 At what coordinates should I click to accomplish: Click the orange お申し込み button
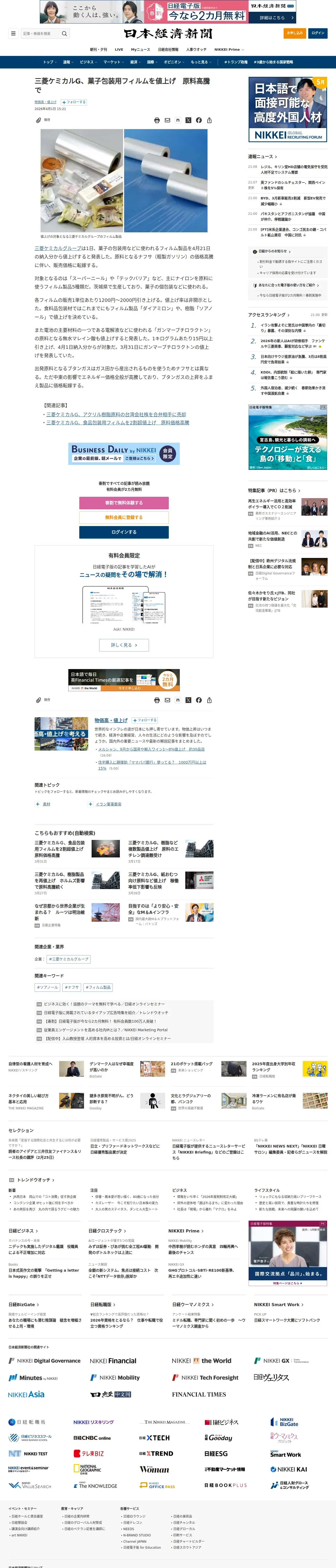[x=295, y=33]
